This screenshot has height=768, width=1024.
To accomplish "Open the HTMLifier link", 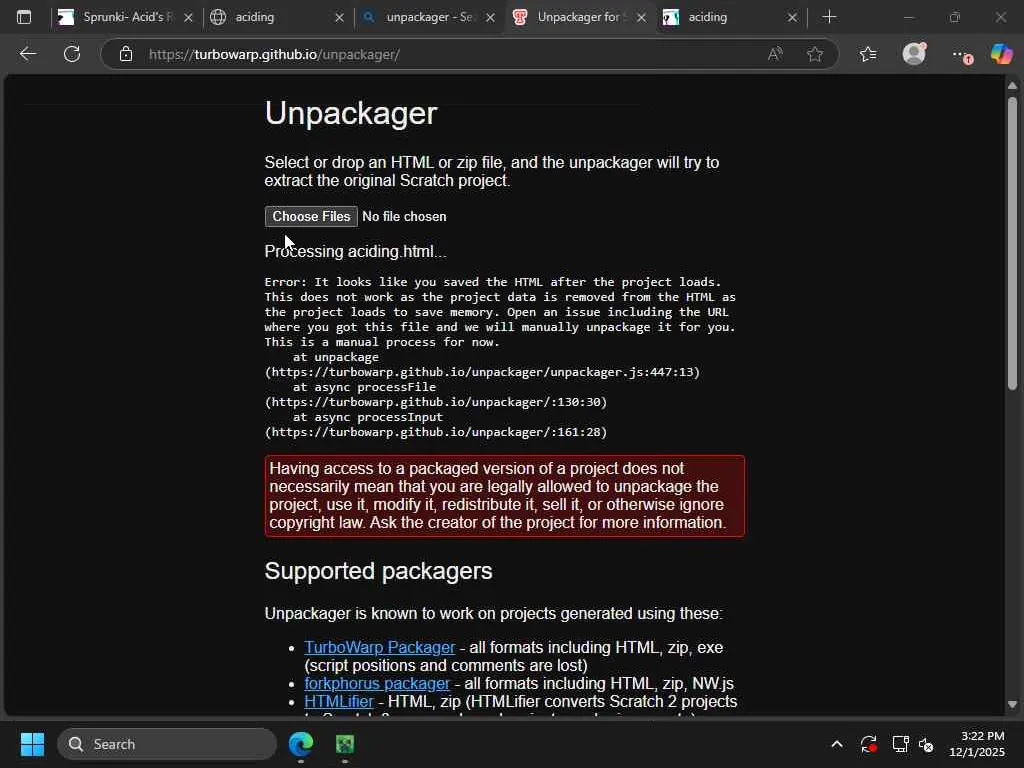I will click(339, 701).
